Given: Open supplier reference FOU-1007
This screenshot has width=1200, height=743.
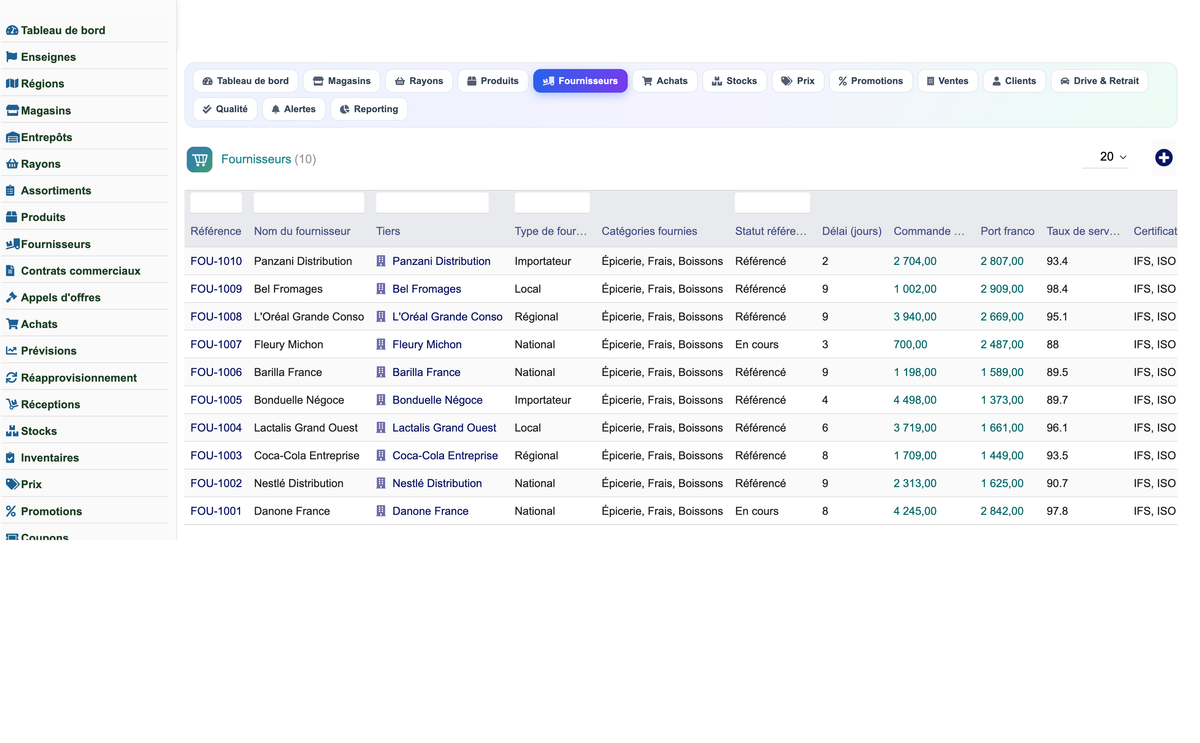Looking at the screenshot, I should click(216, 344).
